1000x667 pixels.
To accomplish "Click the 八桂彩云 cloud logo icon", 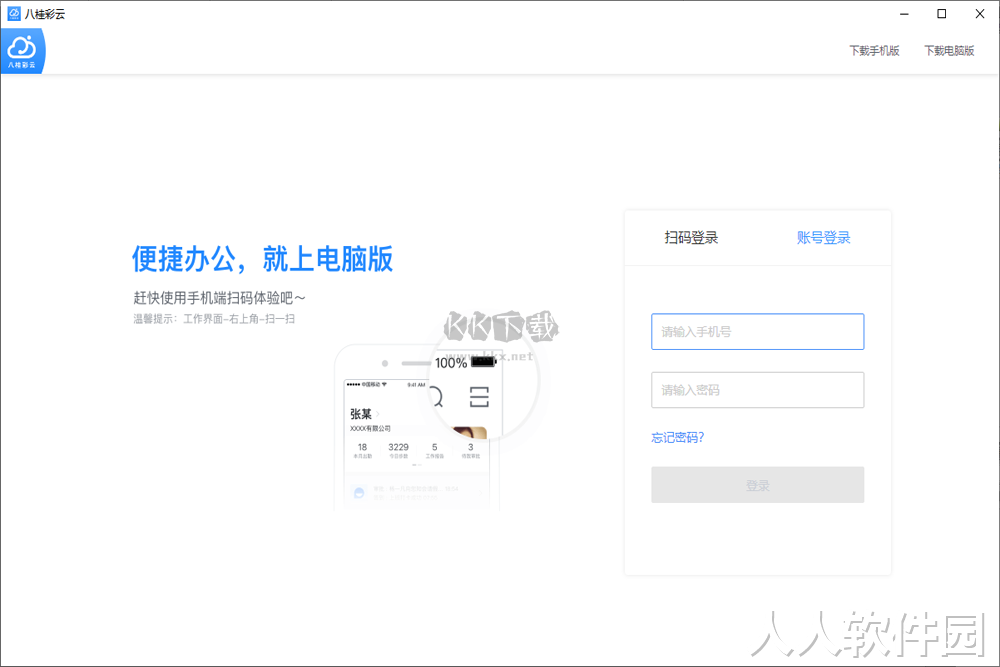I will pyautogui.click(x=22, y=51).
